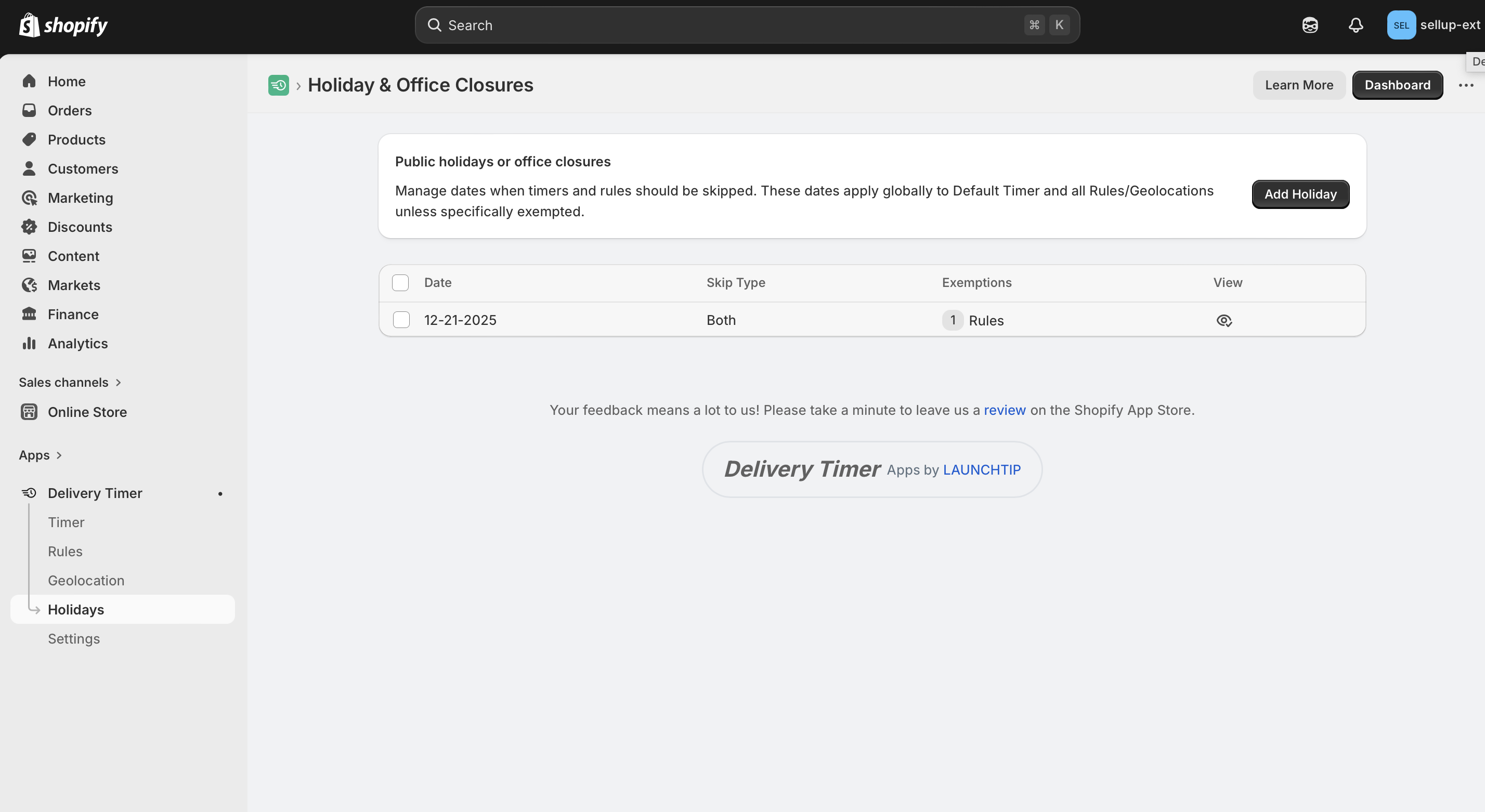Open the sellup-ext account menu
Screen dimensions: 1485x812
[x=1433, y=25]
